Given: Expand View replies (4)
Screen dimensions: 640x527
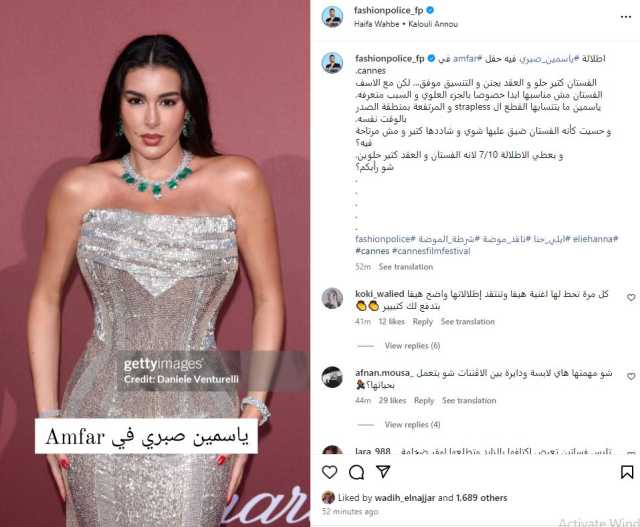Looking at the screenshot, I should [412, 425].
